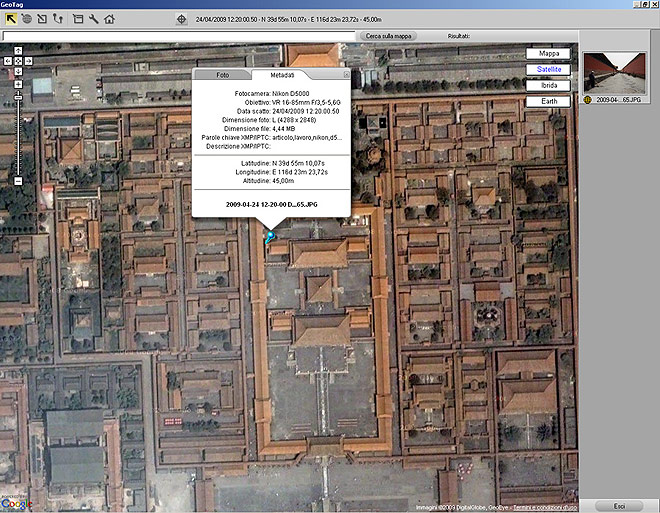Switch to Ibrida map view
Screen dimensions: 660x513
click(x=548, y=85)
